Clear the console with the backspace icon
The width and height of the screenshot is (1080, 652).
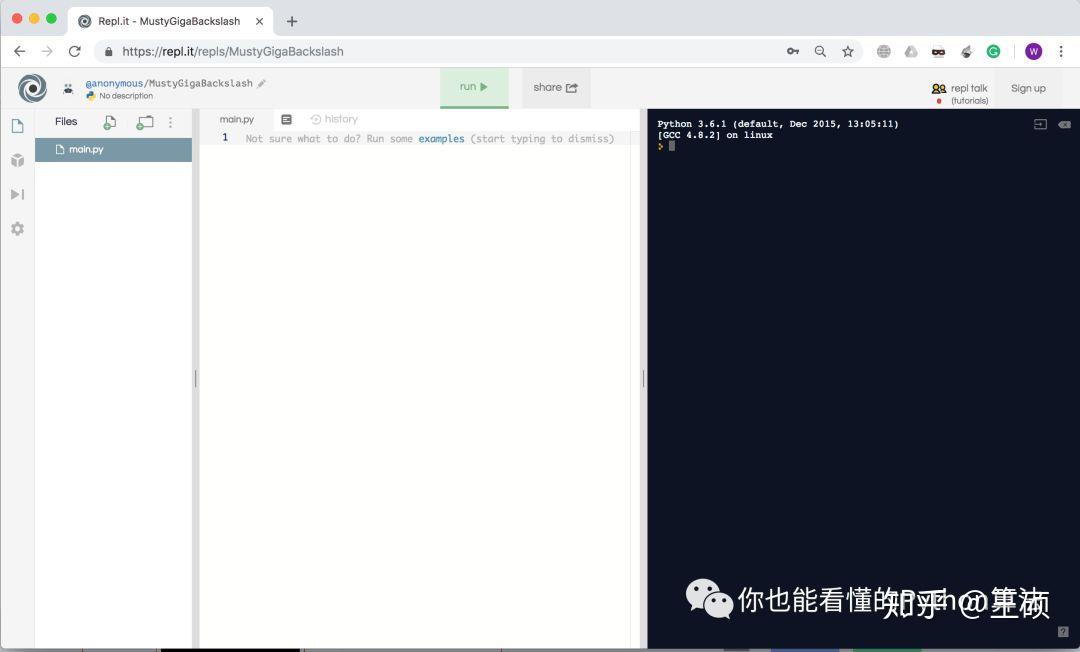tap(1064, 124)
